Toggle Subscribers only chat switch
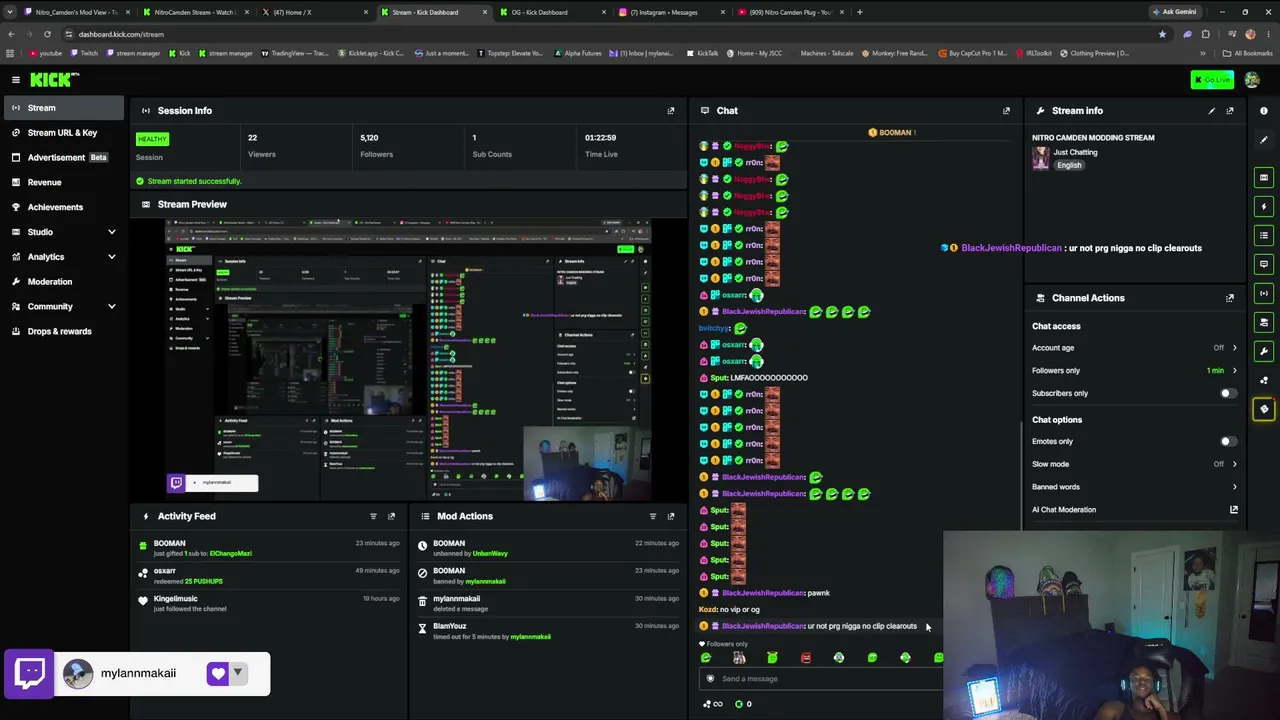Screen dimensions: 1280x720 coord(1228,393)
